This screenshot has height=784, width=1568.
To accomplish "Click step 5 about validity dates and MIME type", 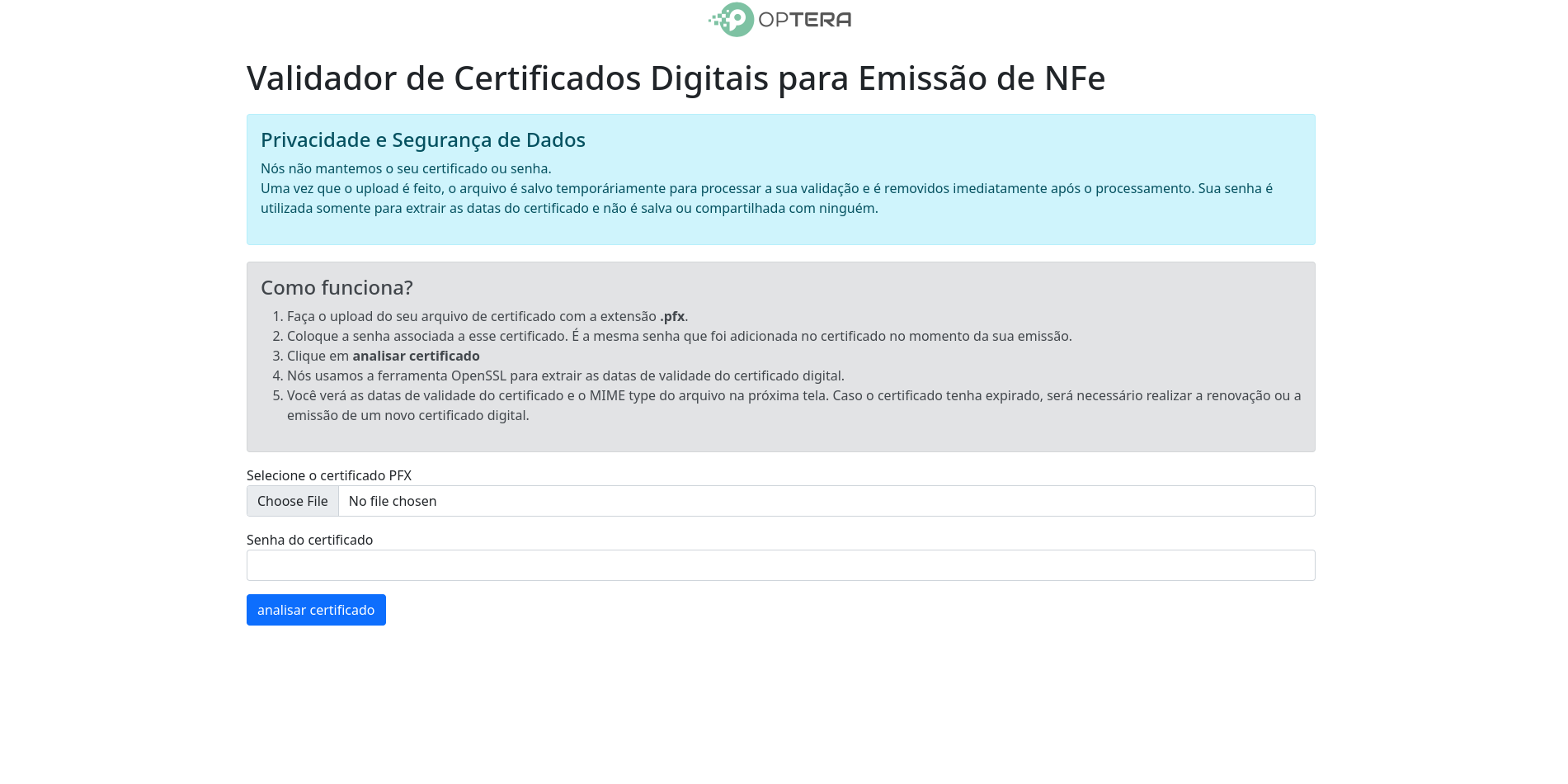I will [793, 395].
